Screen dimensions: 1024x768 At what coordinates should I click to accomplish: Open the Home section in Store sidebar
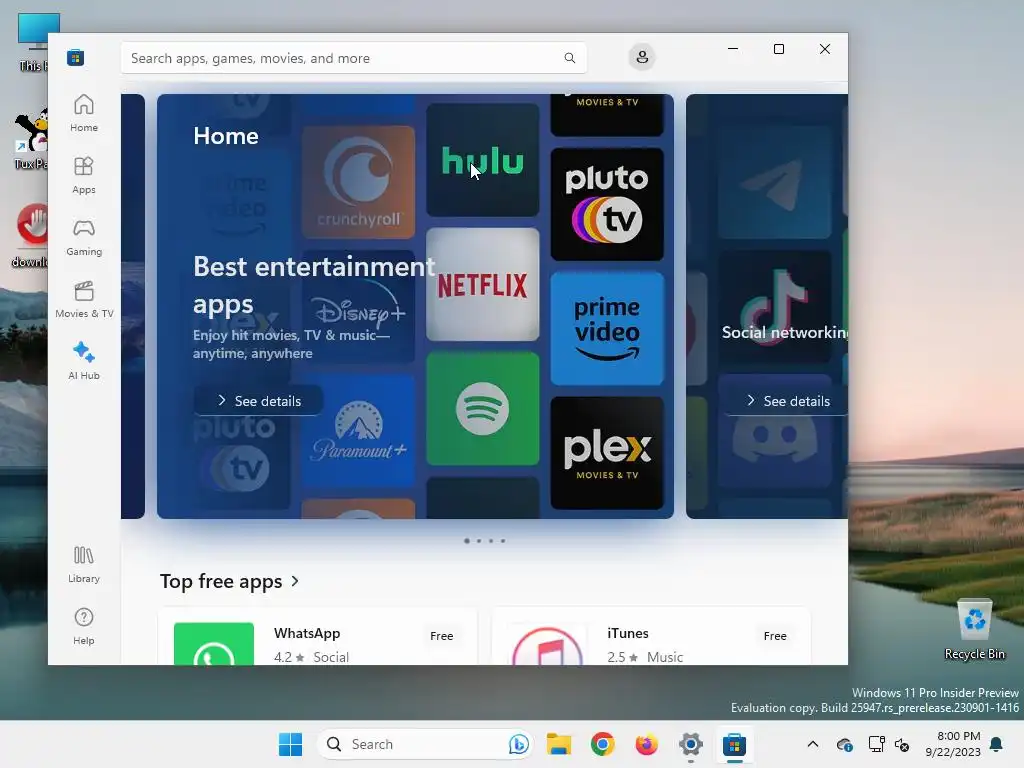(84, 113)
